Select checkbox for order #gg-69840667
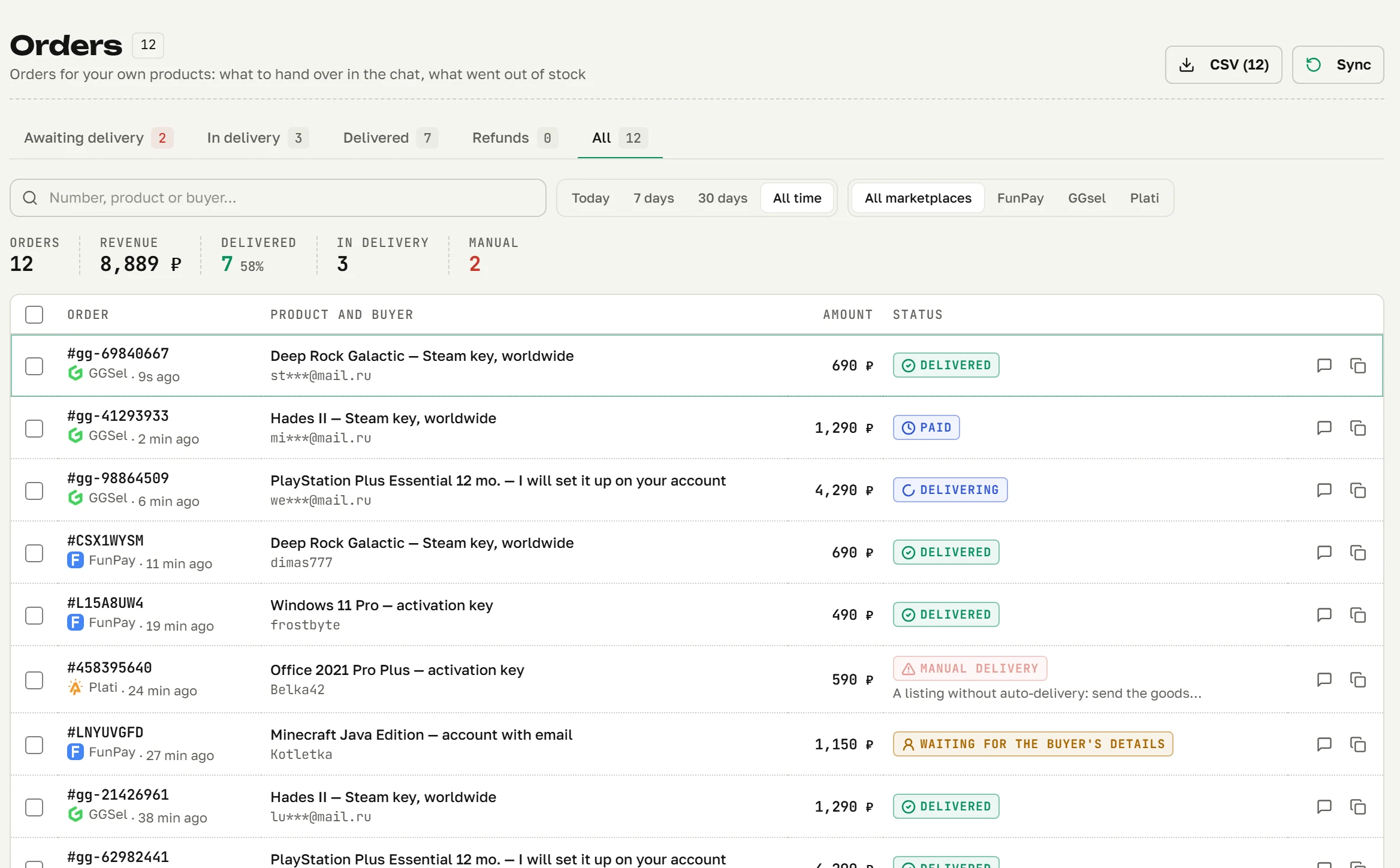This screenshot has height=868, width=1400. pos(34,366)
